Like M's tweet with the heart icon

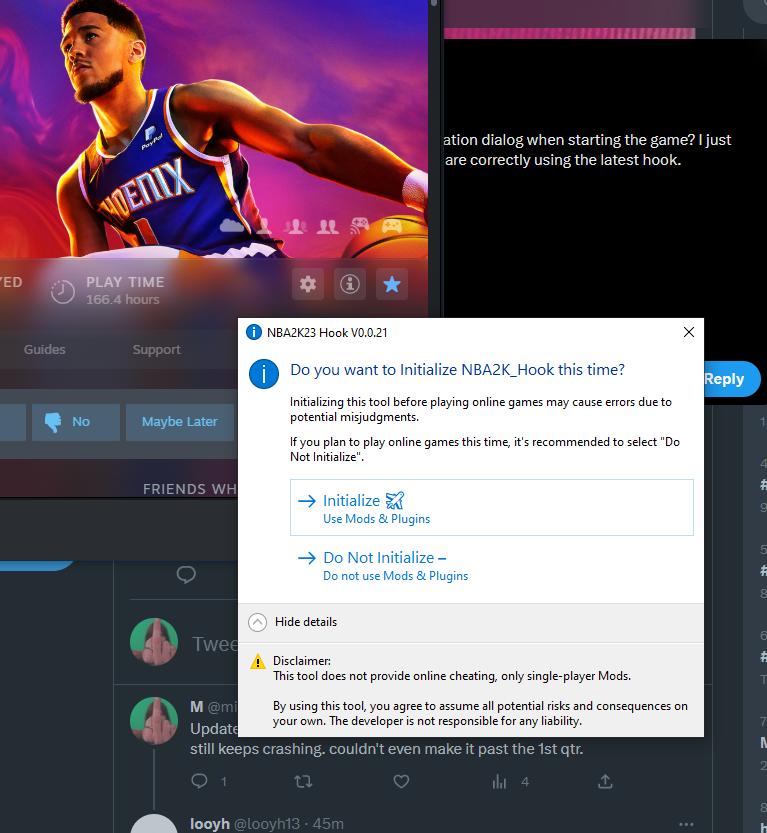pyautogui.click(x=401, y=781)
